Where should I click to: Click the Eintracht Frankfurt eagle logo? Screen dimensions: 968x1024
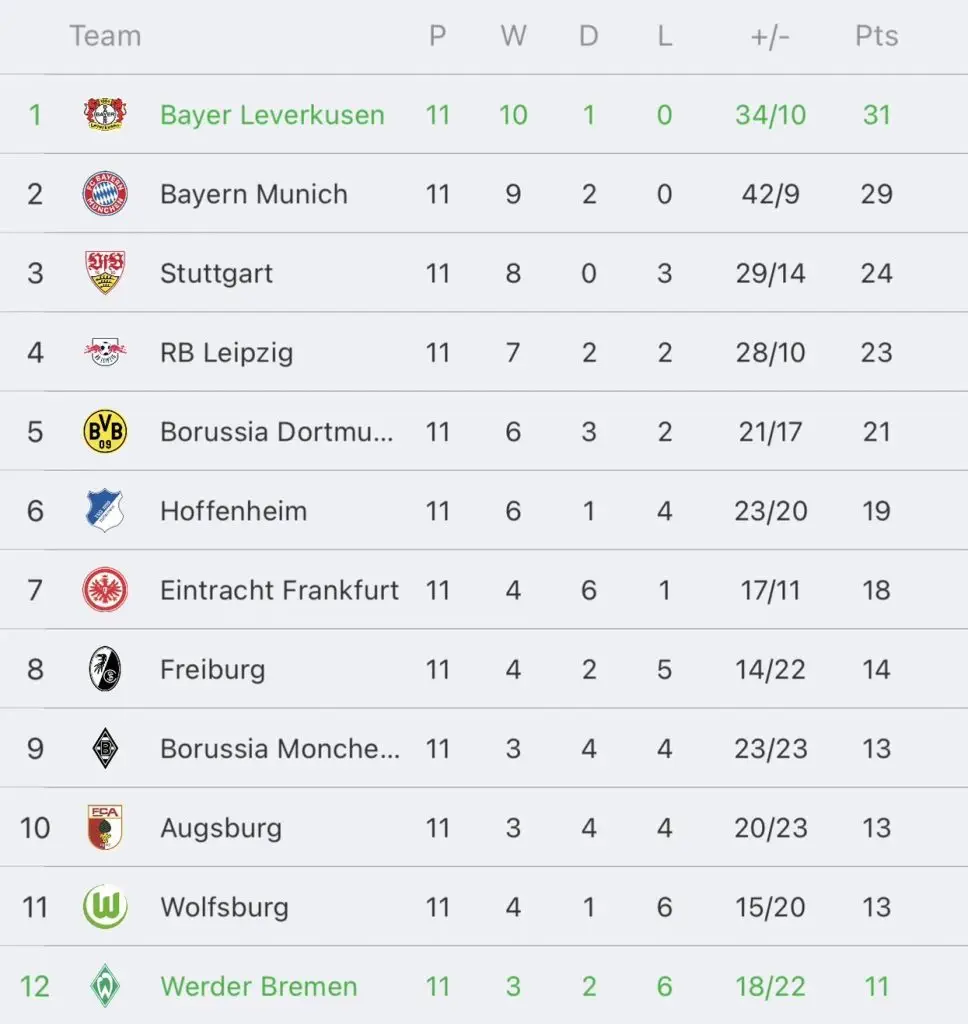[x=105, y=590]
